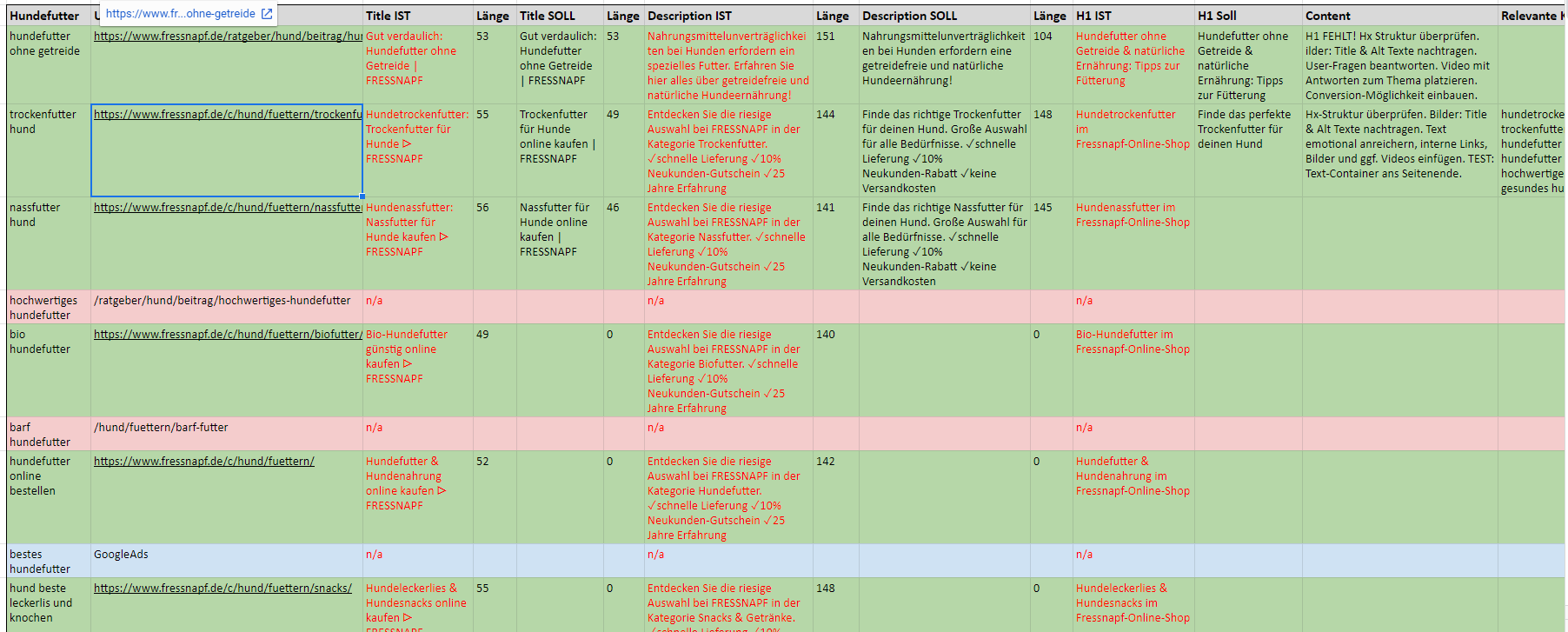Select the Hundefutter column header
This screenshot has height=632, width=1568.
point(49,16)
